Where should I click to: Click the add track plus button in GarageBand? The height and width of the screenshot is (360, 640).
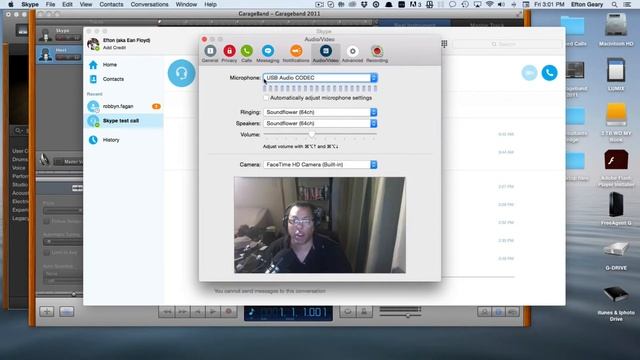[47, 312]
